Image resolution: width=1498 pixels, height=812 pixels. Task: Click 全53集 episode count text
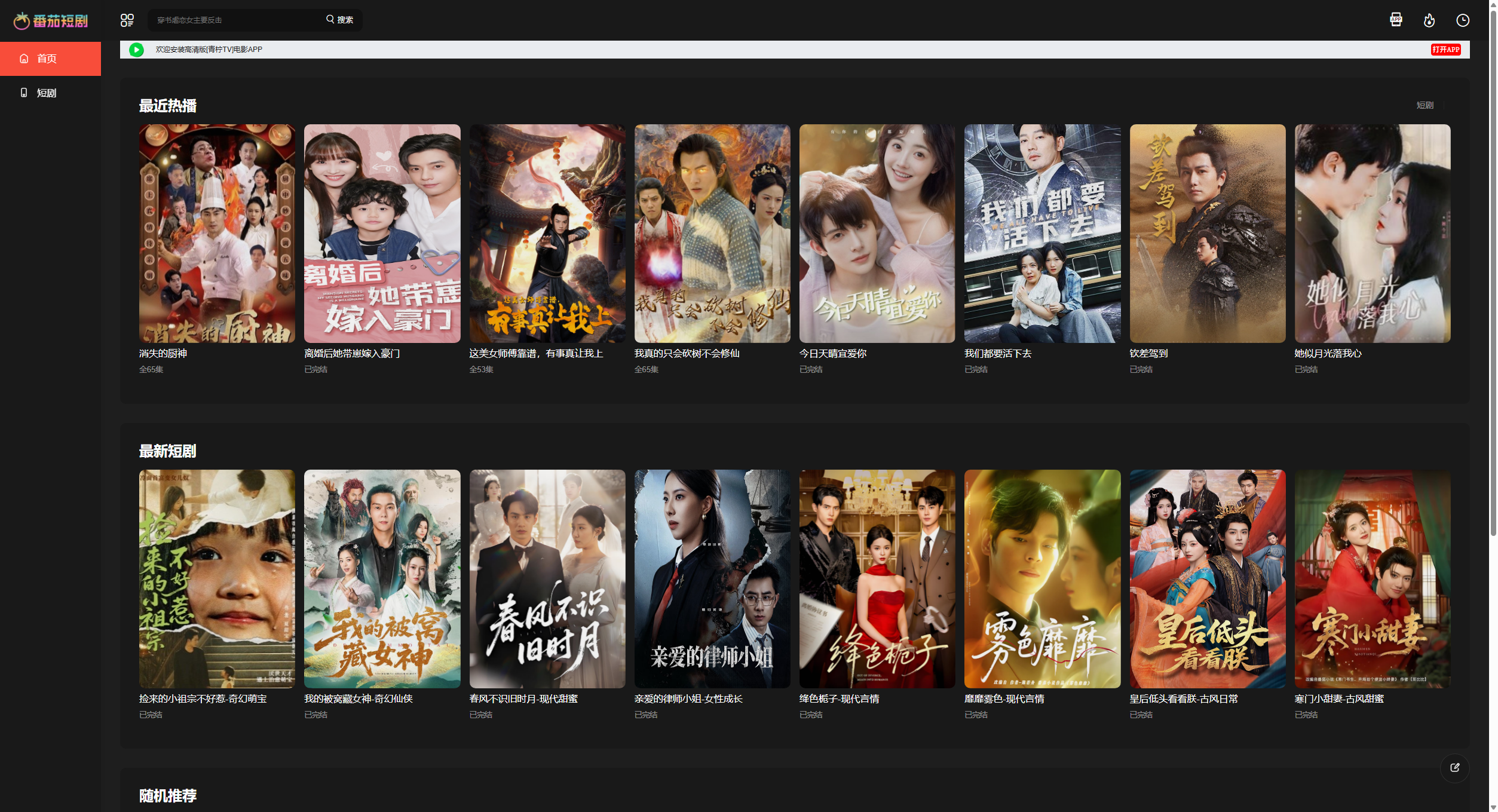[x=482, y=370]
